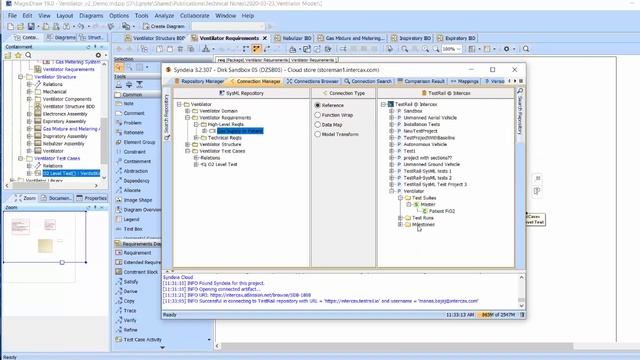Screen dimensions: 640x360
Task: Expand Ventilator Structure in SysML Repository tree
Action: (187, 144)
